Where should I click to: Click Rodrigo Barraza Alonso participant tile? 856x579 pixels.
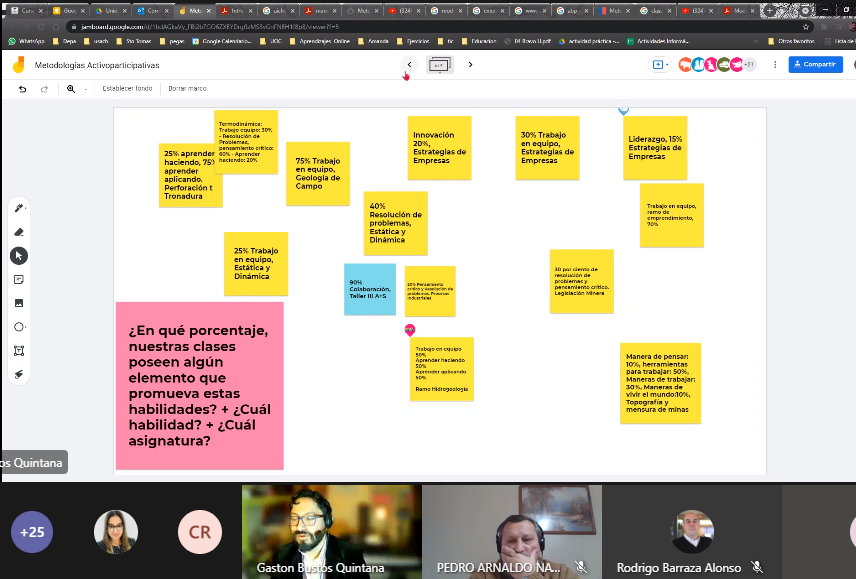point(692,532)
